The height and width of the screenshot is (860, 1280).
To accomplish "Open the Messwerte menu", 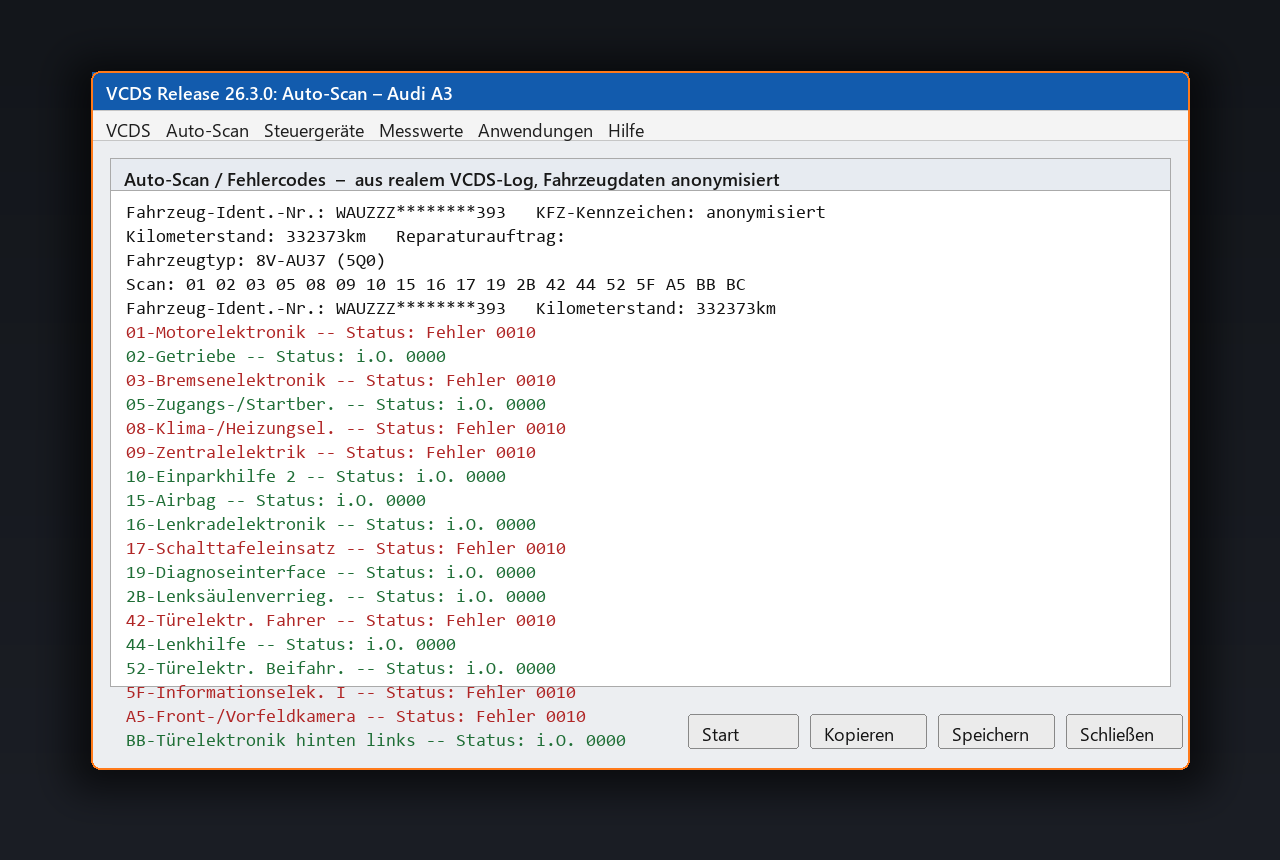I will point(421,131).
